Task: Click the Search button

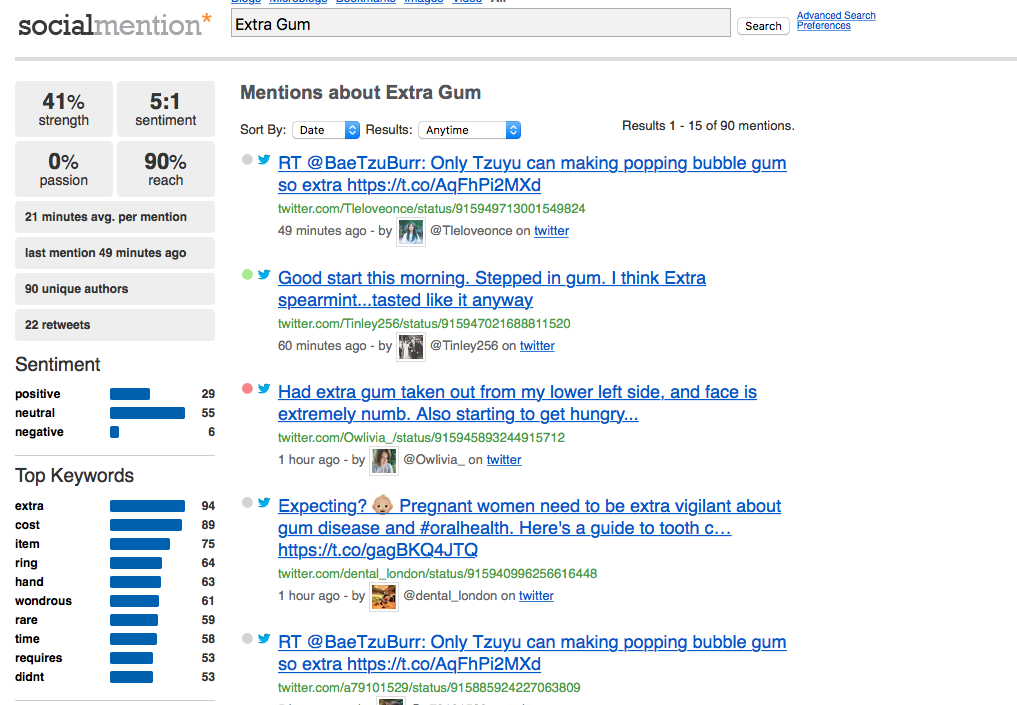Action: [x=763, y=26]
